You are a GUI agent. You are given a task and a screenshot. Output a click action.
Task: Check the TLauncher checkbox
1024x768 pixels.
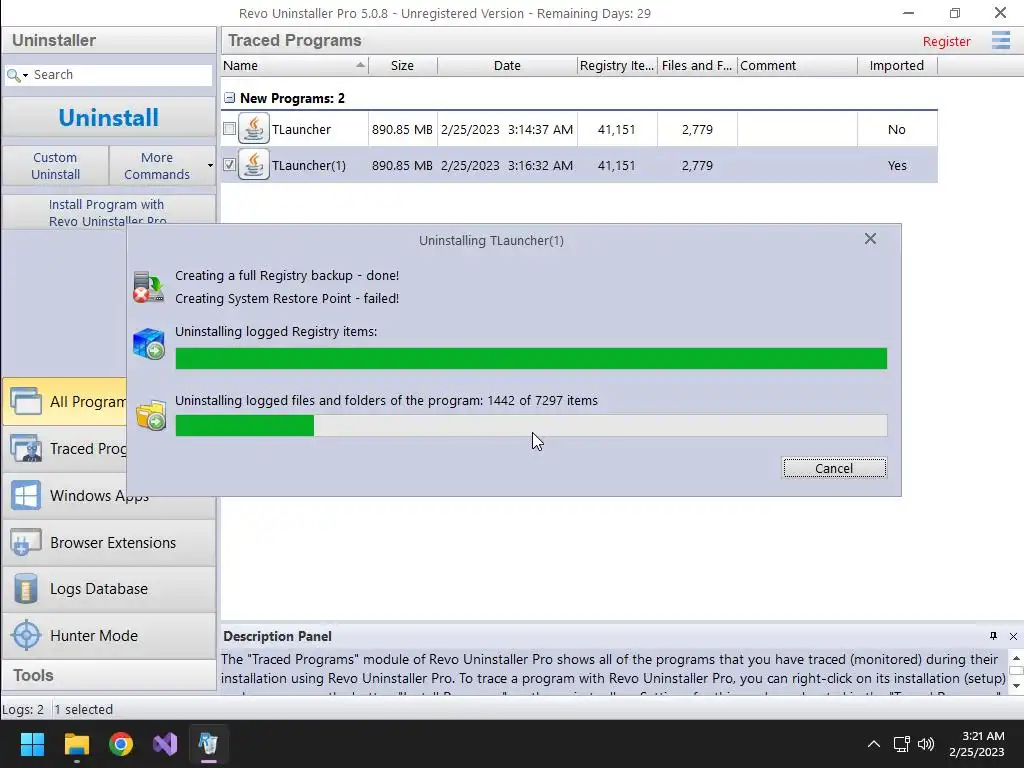coord(229,129)
